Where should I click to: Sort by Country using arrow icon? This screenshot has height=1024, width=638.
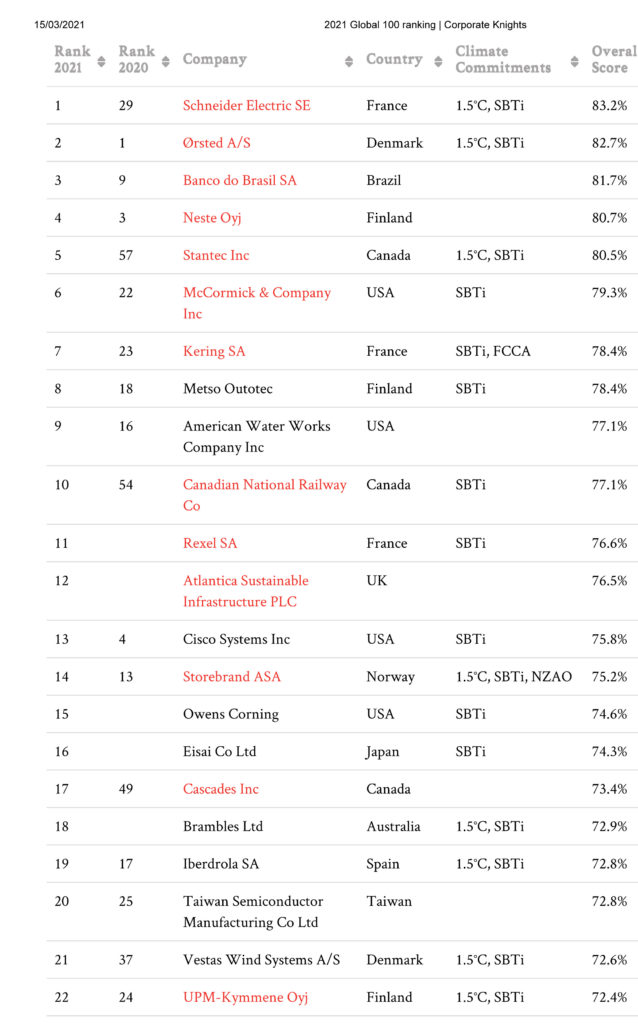(438, 61)
